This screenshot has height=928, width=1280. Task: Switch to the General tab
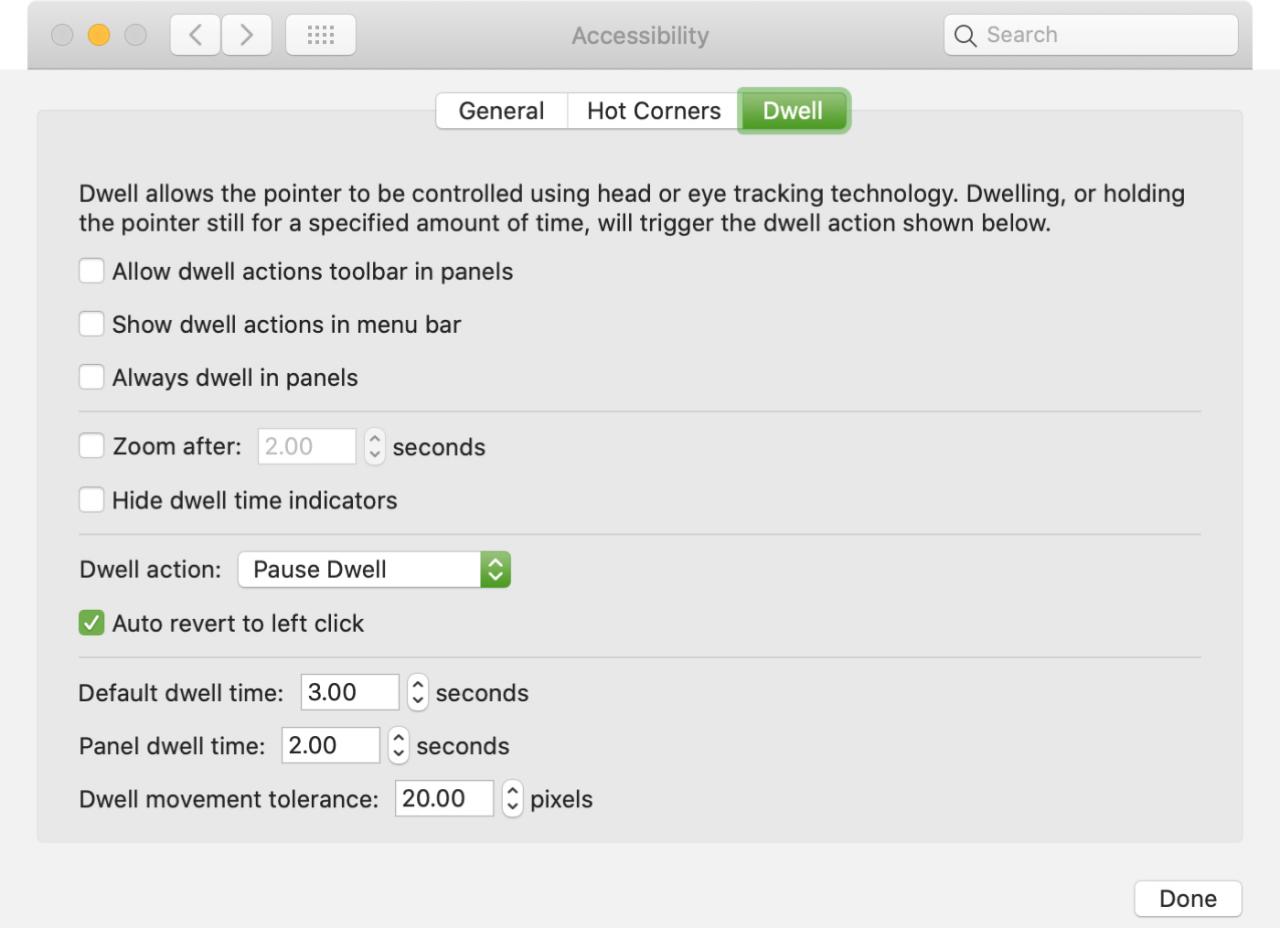click(501, 111)
